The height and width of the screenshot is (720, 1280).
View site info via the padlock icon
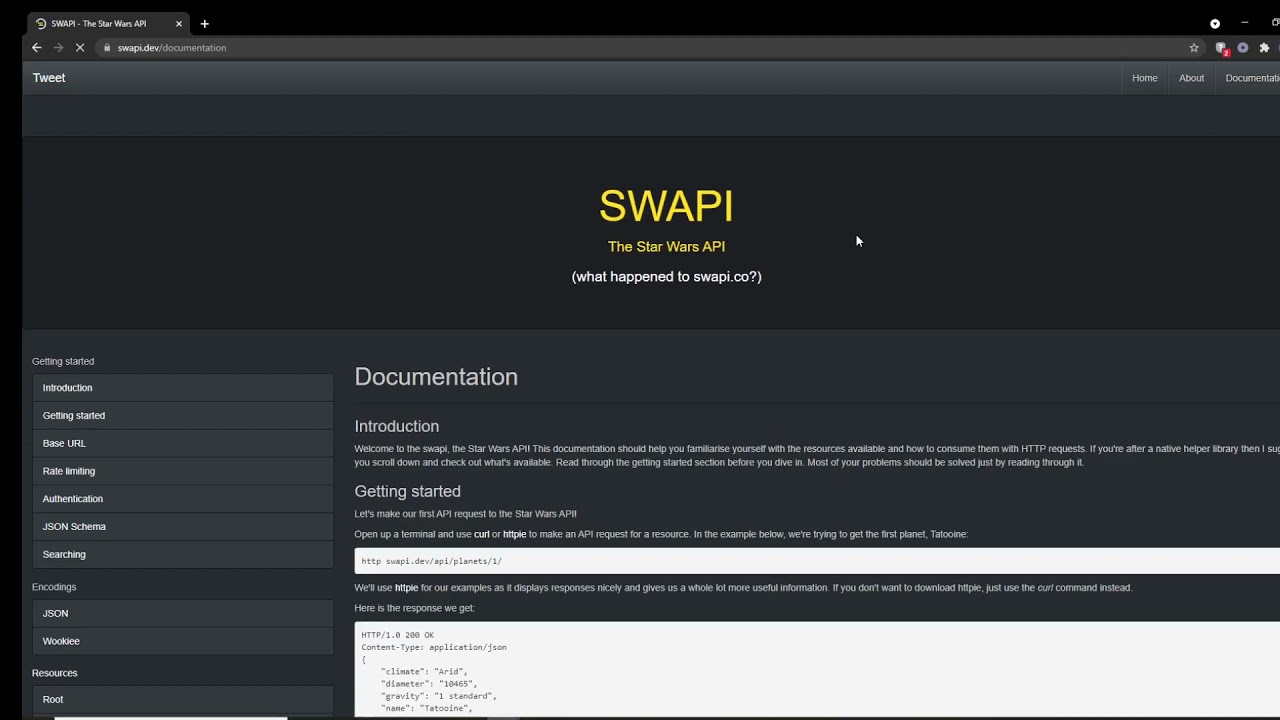coord(107,48)
